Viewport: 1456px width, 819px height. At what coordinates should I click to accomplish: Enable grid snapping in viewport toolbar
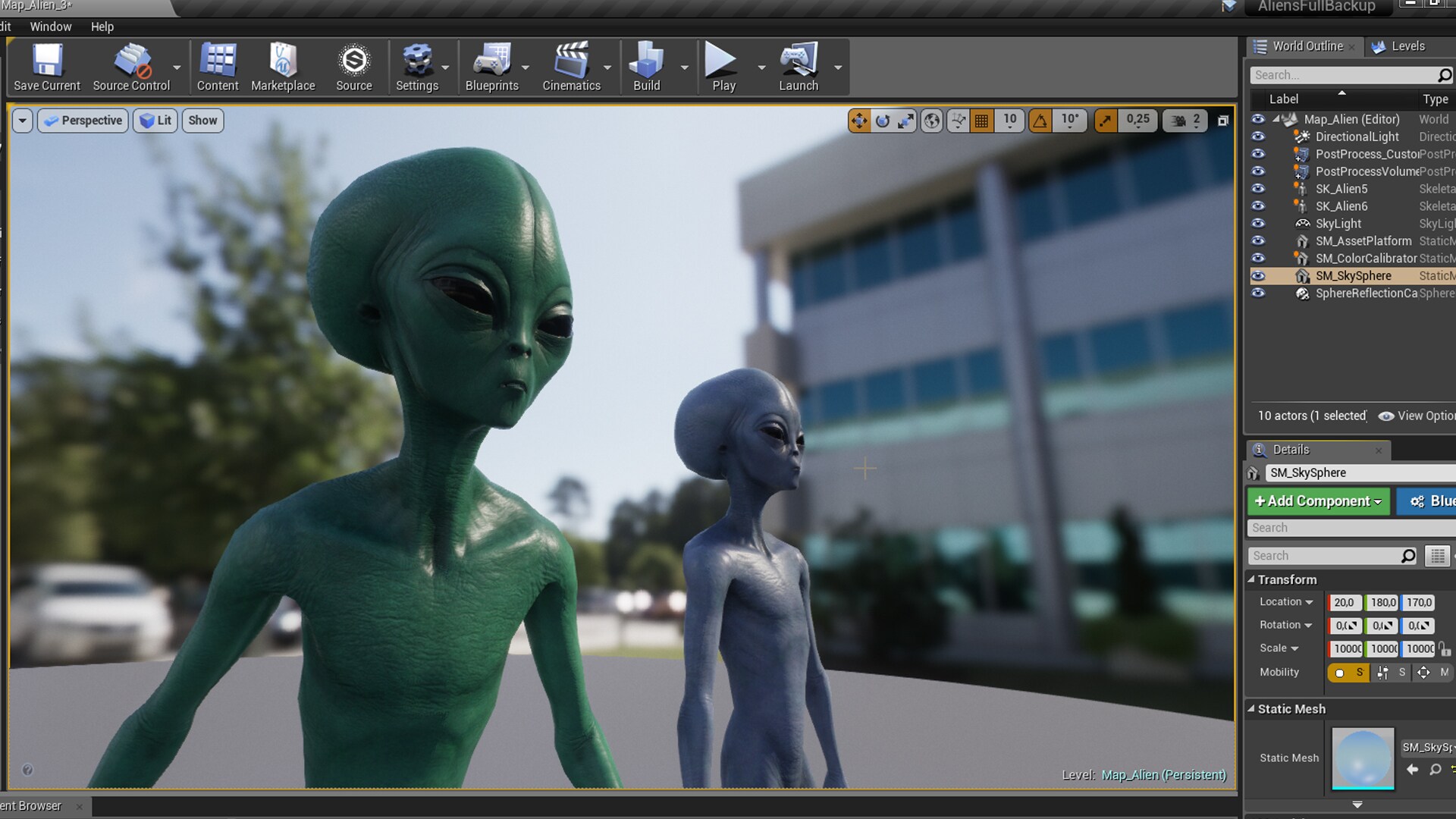pos(981,121)
